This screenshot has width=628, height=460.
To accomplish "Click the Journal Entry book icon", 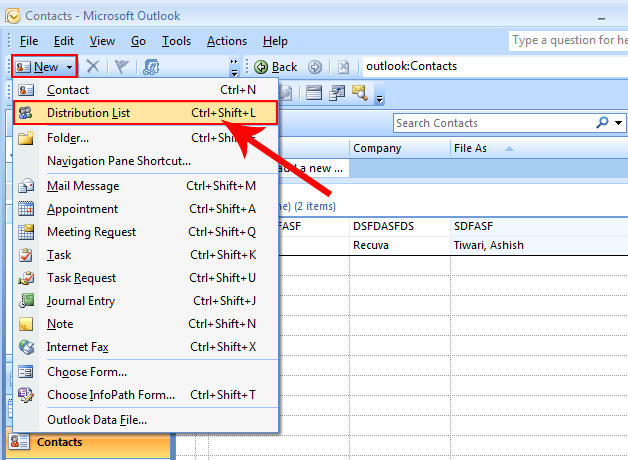I will point(26,301).
